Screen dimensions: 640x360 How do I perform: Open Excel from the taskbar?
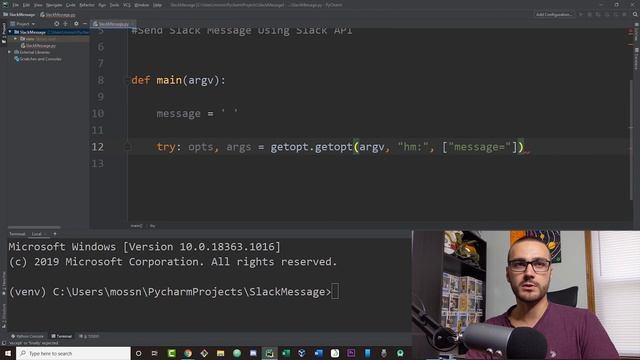point(286,353)
